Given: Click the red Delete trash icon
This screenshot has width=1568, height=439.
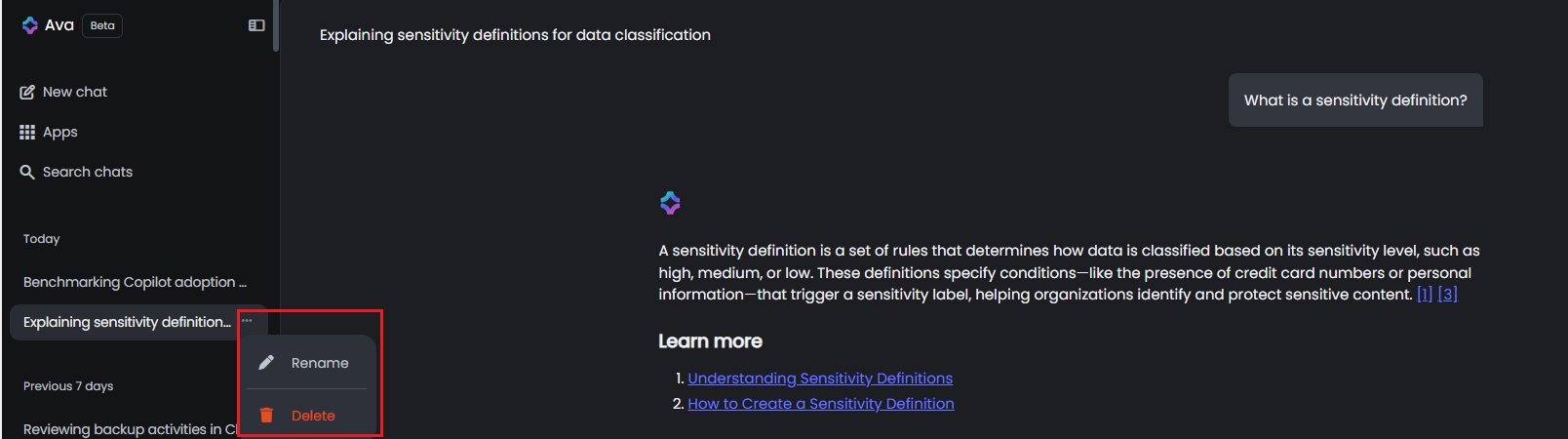Looking at the screenshot, I should tap(266, 416).
